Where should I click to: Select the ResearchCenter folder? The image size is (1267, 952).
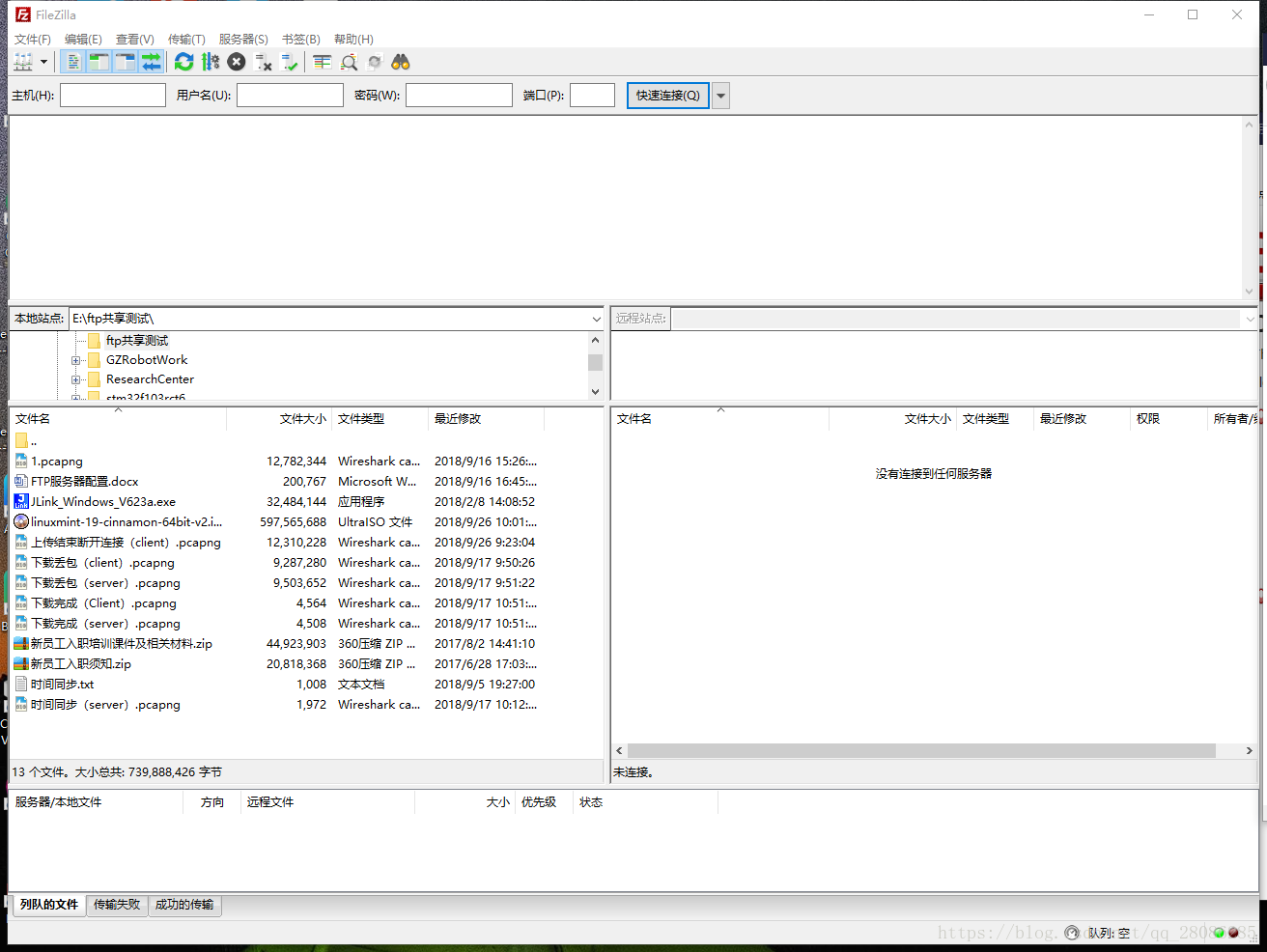tap(150, 379)
